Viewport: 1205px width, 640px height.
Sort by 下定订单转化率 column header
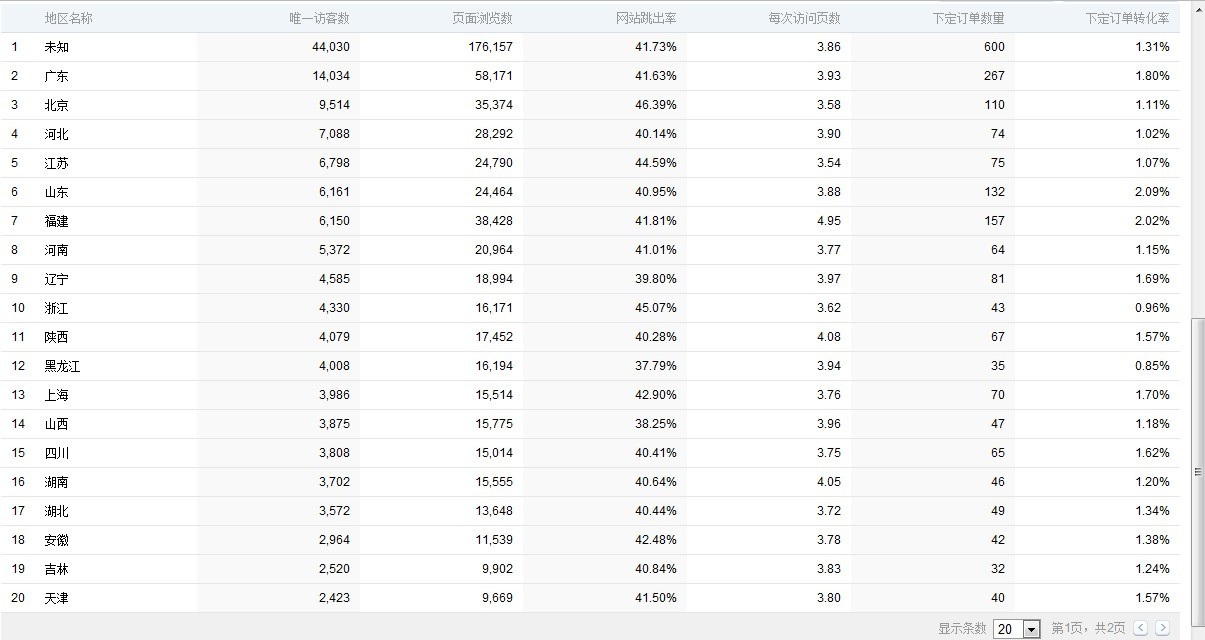(x=1127, y=18)
